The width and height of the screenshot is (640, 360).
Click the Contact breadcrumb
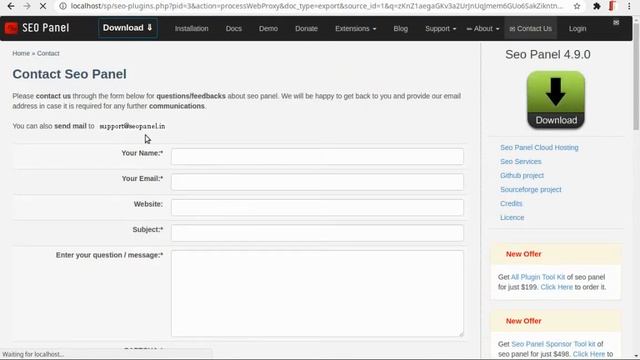pos(48,53)
